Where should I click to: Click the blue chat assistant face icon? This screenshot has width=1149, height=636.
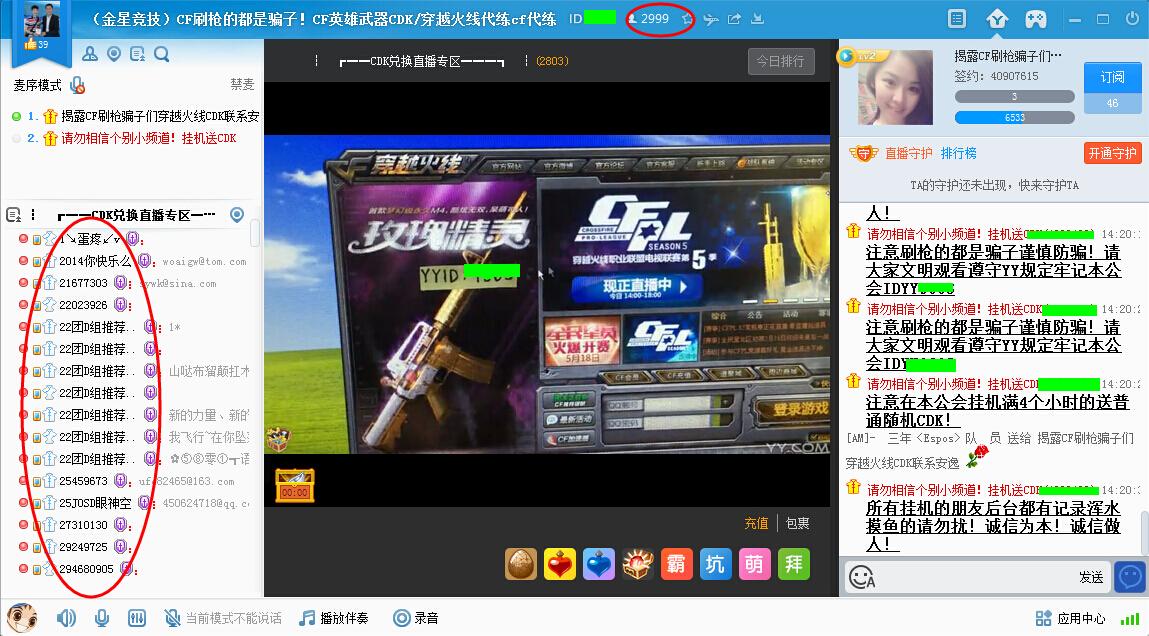pos(1131,577)
